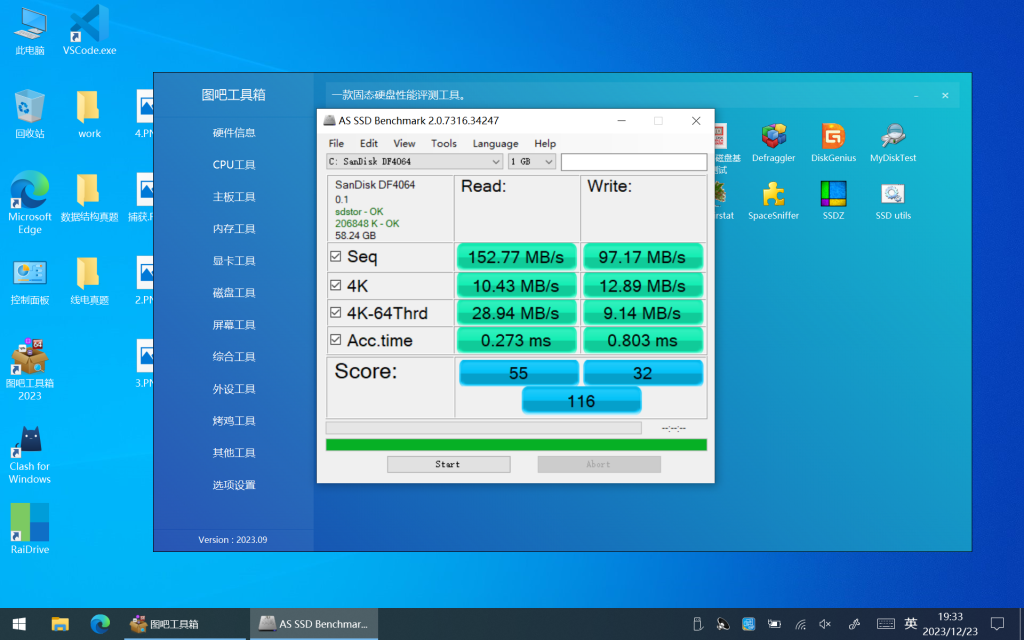Open the 主板工具 sidebar tab
This screenshot has width=1024, height=640.
pyautogui.click(x=234, y=197)
